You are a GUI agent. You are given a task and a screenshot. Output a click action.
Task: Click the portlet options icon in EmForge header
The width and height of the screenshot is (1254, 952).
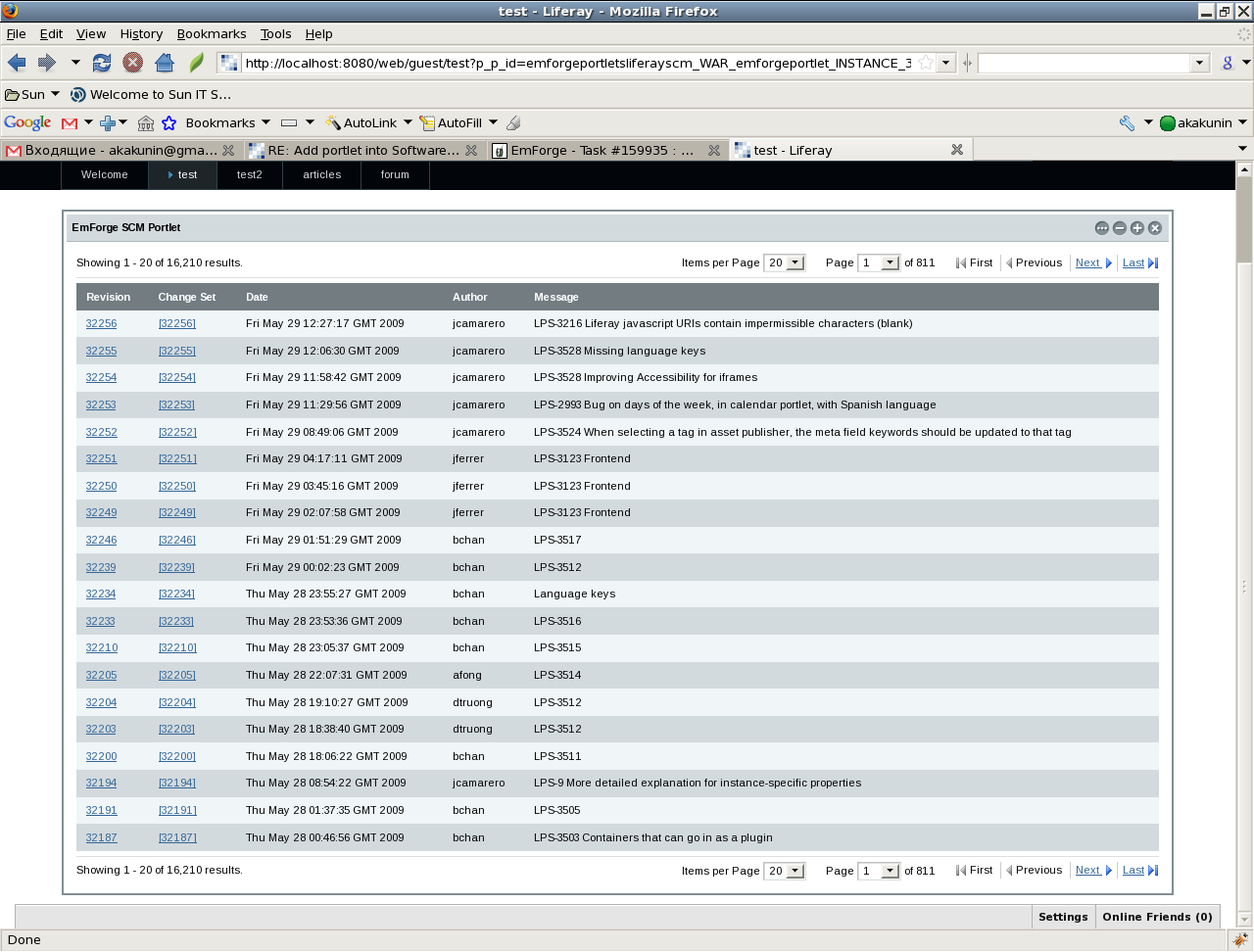[1102, 228]
